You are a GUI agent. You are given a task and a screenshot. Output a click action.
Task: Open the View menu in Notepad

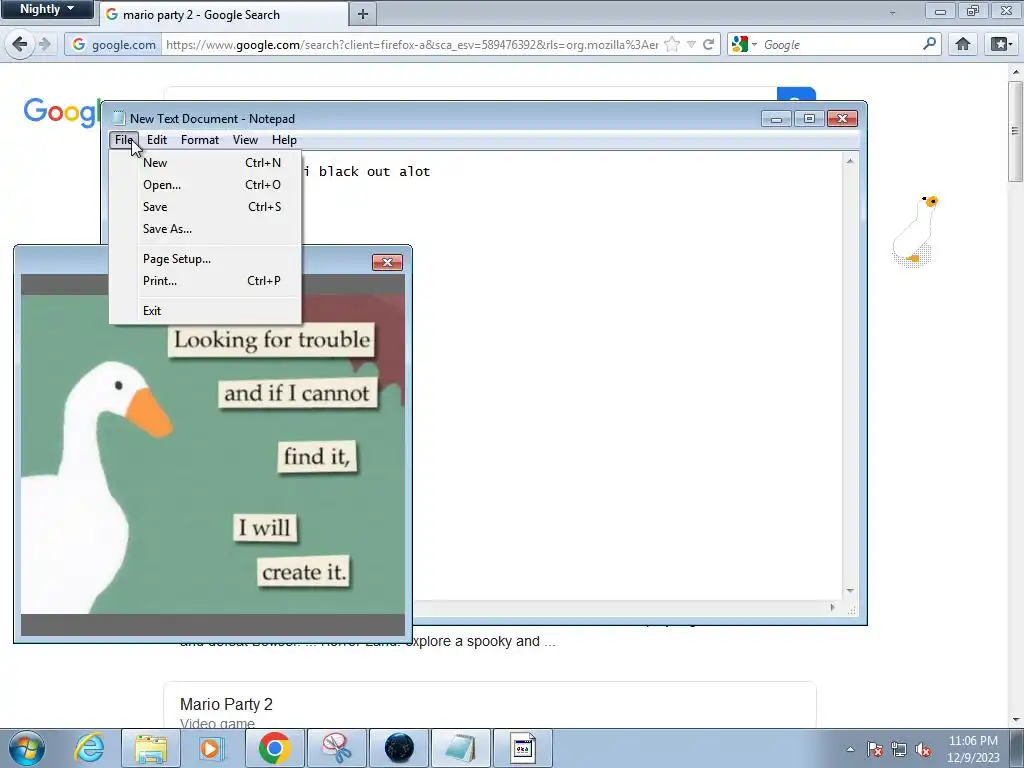(x=246, y=140)
